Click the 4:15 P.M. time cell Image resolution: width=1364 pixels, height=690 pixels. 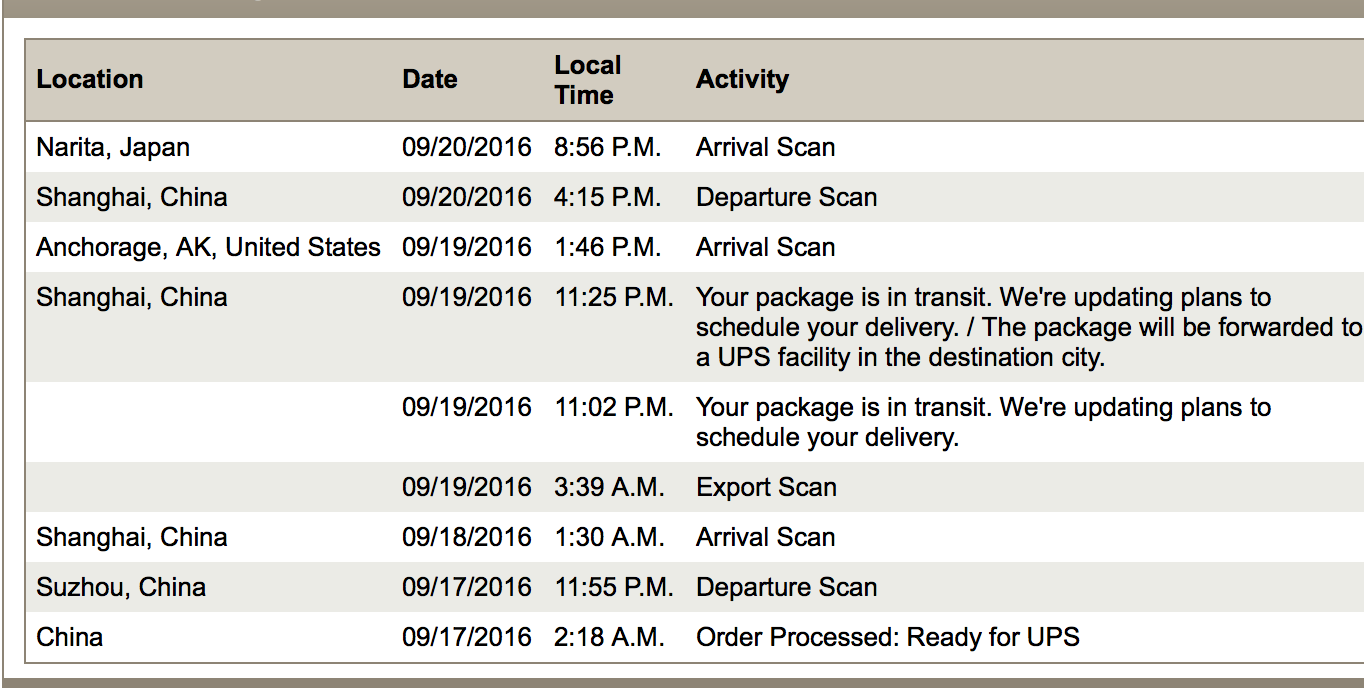tap(607, 198)
